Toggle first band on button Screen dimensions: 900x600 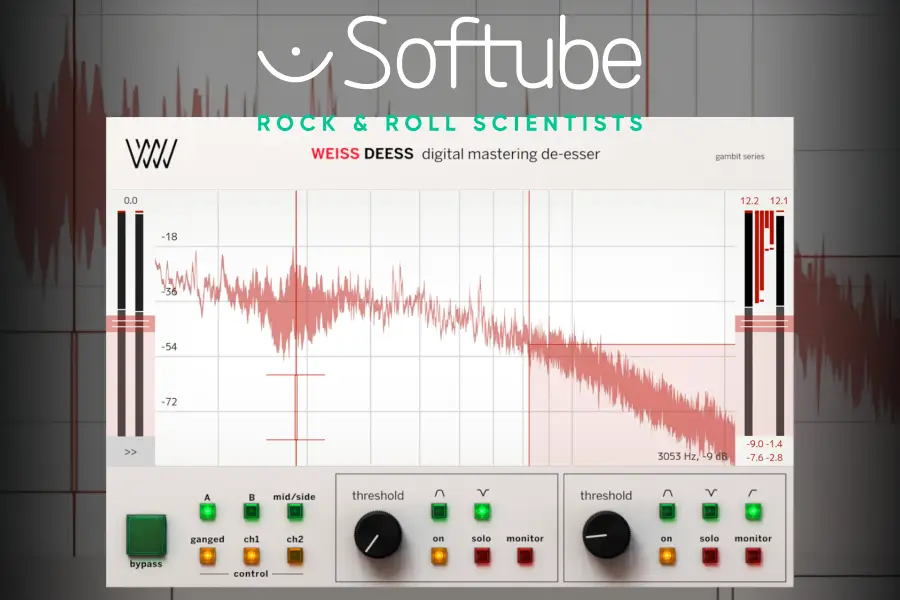pos(439,556)
